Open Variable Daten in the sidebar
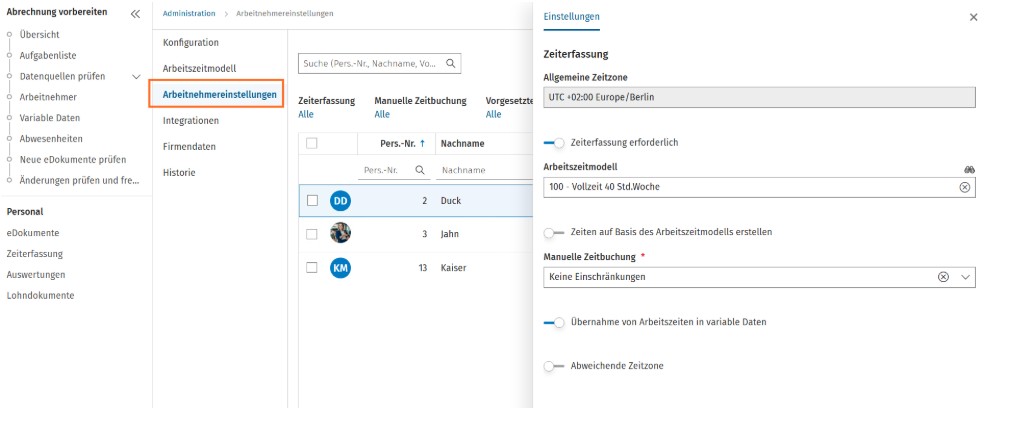This screenshot has height=421, width=1009. click(50, 118)
